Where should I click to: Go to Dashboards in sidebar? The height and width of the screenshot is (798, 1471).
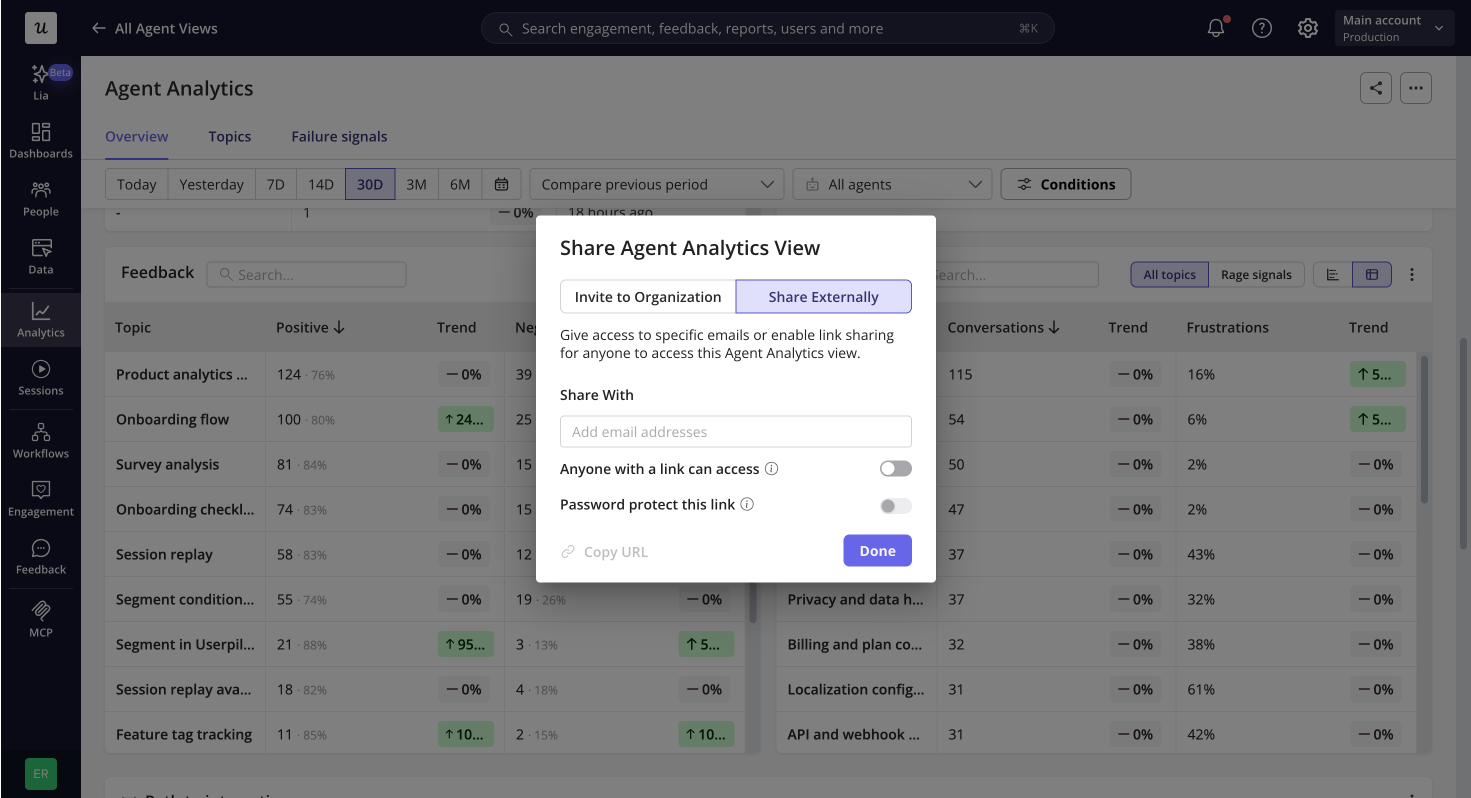pos(41,141)
